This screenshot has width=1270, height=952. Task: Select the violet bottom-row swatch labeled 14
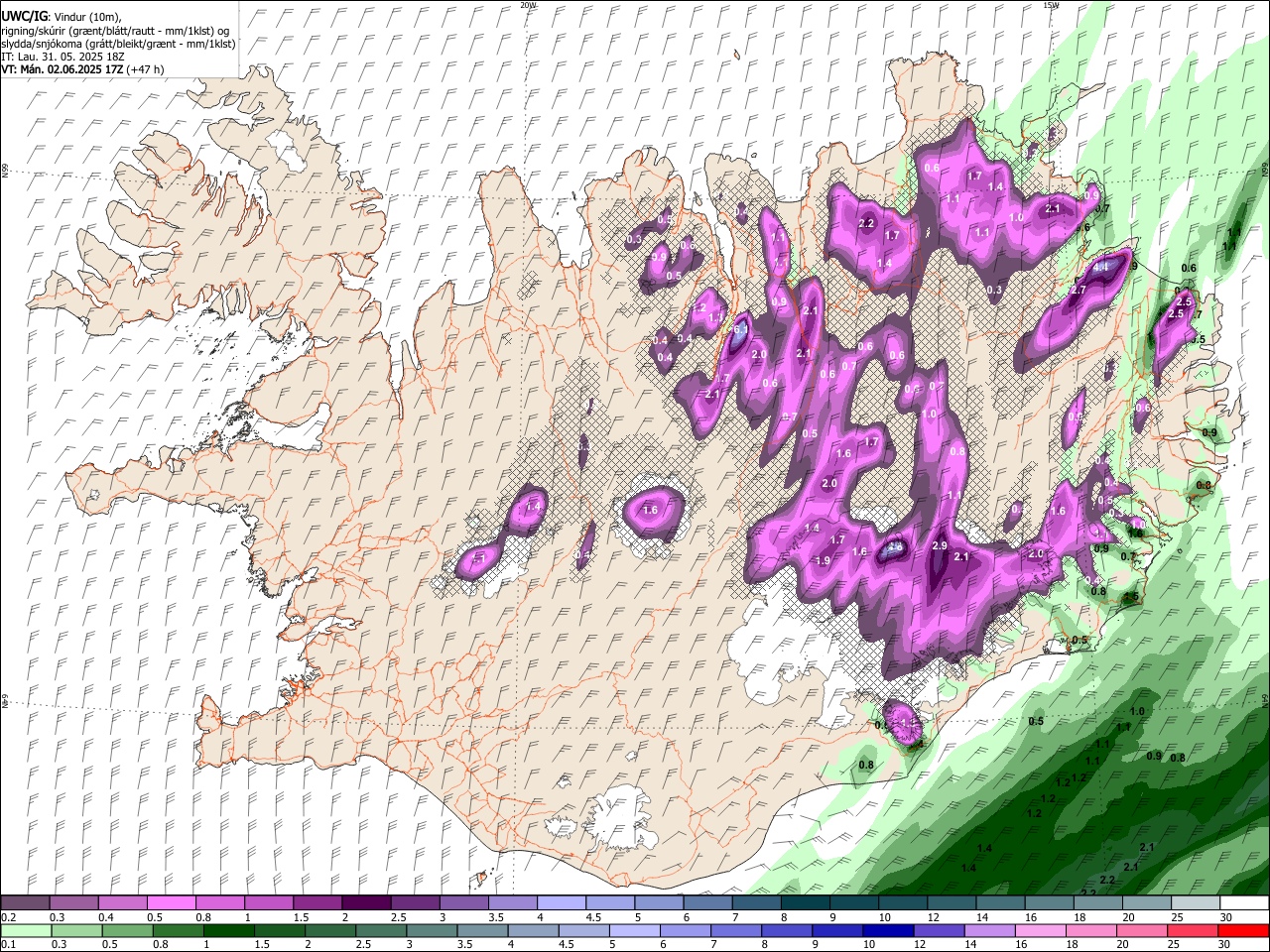coord(990,930)
